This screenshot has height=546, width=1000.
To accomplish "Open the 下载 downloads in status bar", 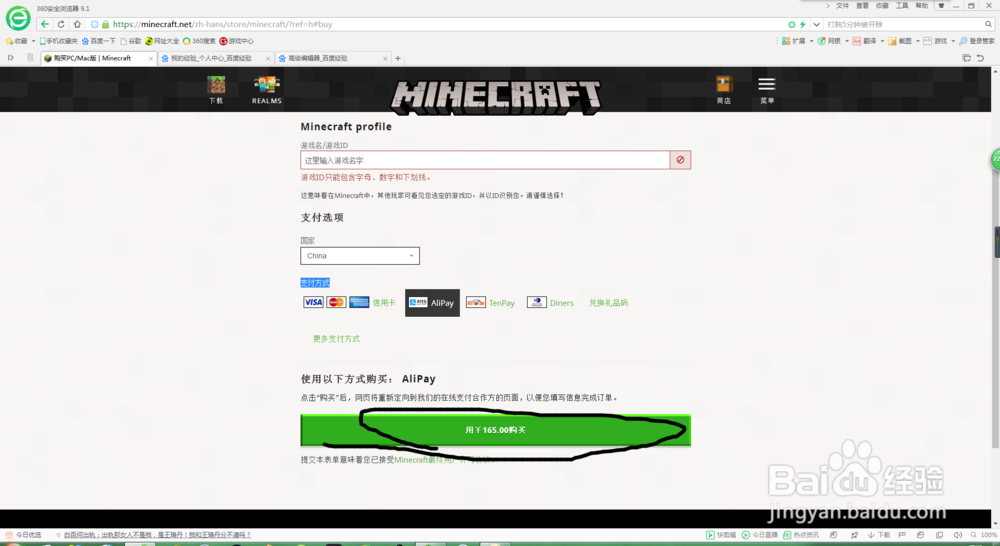I will click(x=879, y=535).
